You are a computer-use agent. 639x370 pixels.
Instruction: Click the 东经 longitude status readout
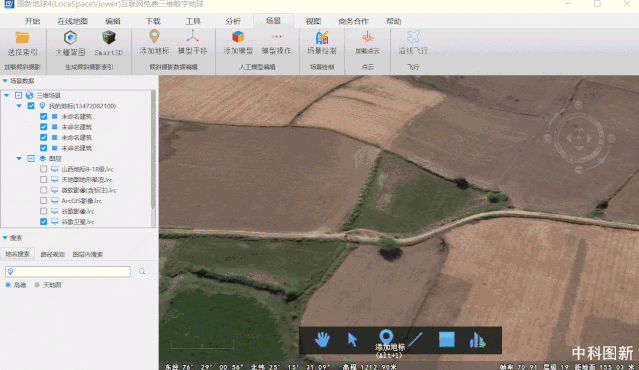(x=204, y=367)
